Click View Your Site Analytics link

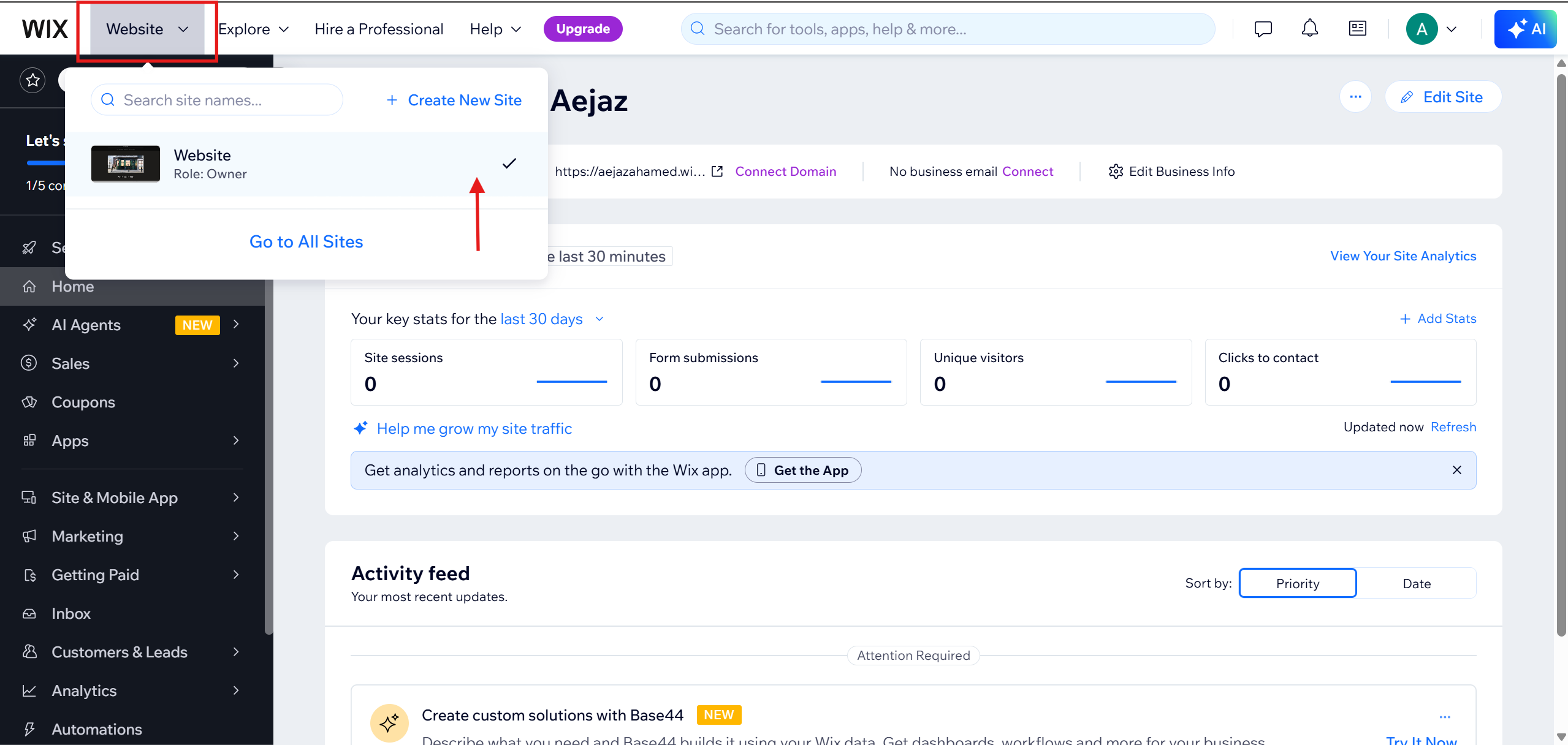[x=1403, y=256]
